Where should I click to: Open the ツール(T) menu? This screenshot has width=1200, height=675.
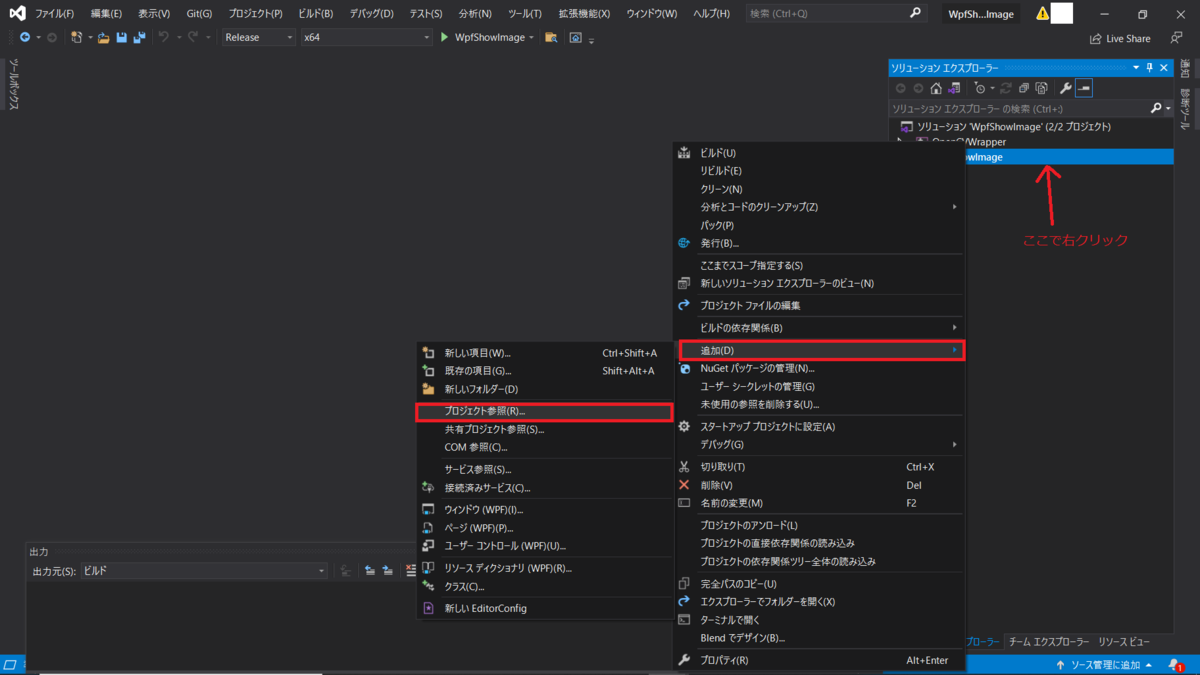pyautogui.click(x=525, y=14)
